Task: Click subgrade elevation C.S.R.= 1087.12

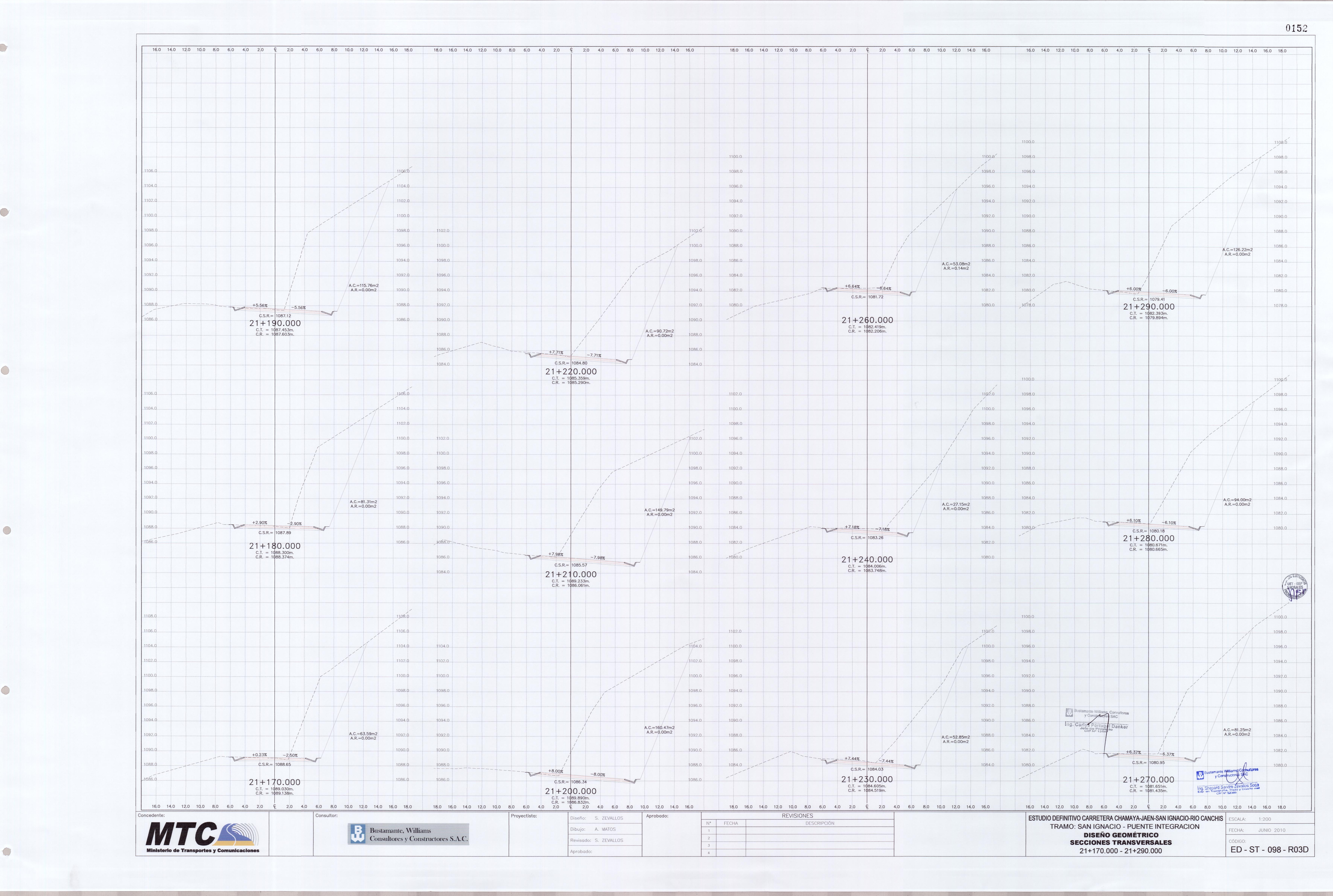Action: [275, 316]
